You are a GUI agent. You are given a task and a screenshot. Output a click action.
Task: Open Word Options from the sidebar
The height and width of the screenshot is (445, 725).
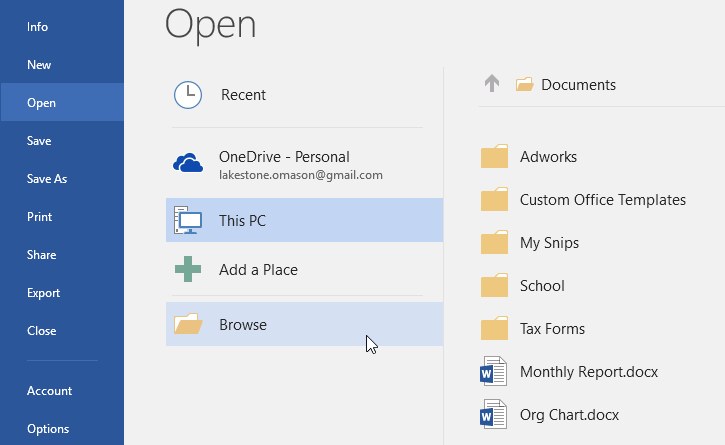[x=48, y=429]
